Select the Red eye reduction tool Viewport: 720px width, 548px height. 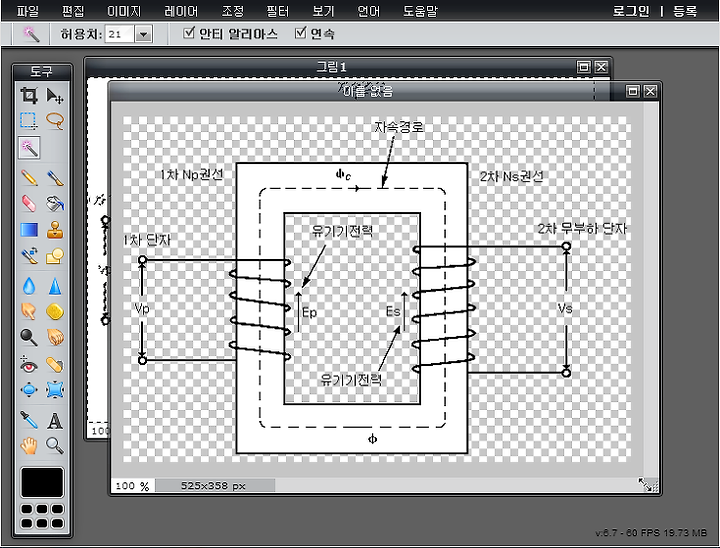point(29,365)
